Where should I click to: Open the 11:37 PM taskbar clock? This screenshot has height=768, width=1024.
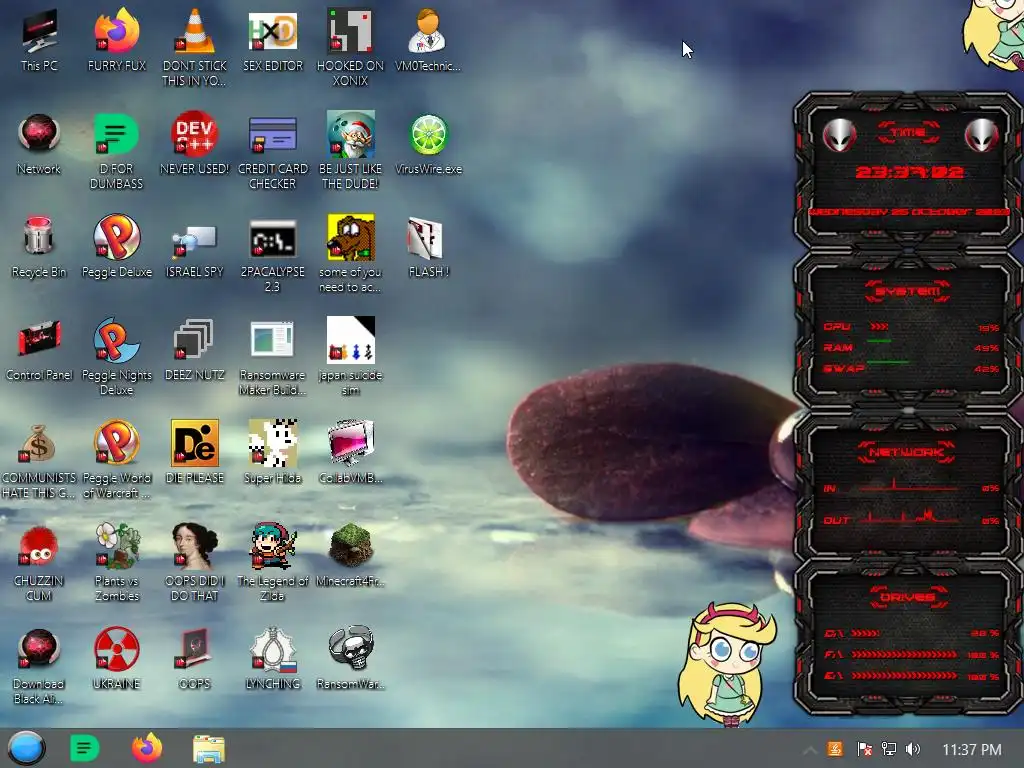coord(972,750)
